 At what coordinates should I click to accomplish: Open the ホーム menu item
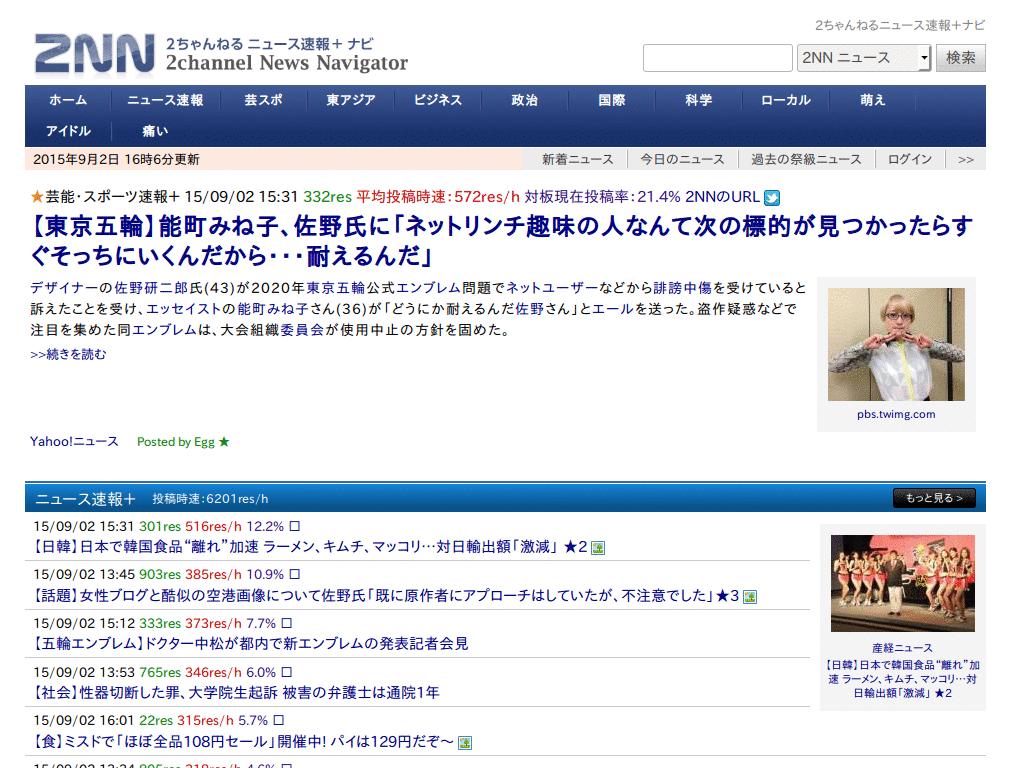click(68, 100)
